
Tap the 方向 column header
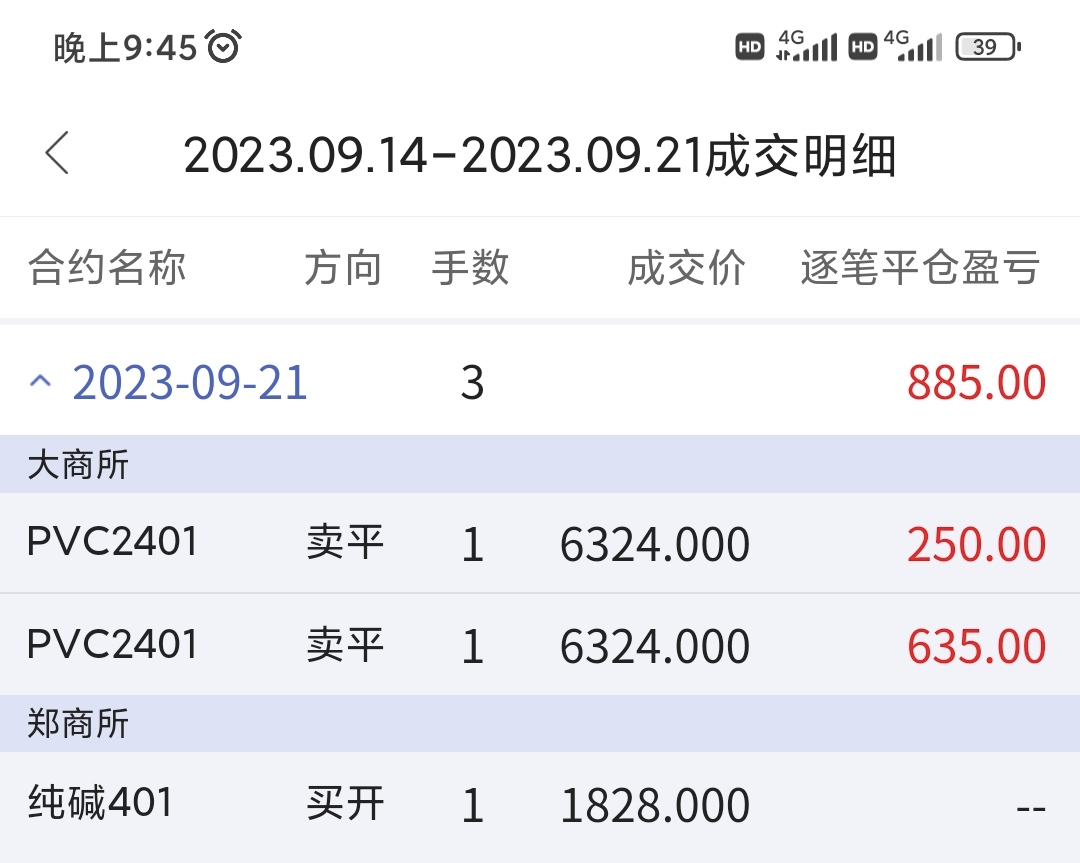343,268
